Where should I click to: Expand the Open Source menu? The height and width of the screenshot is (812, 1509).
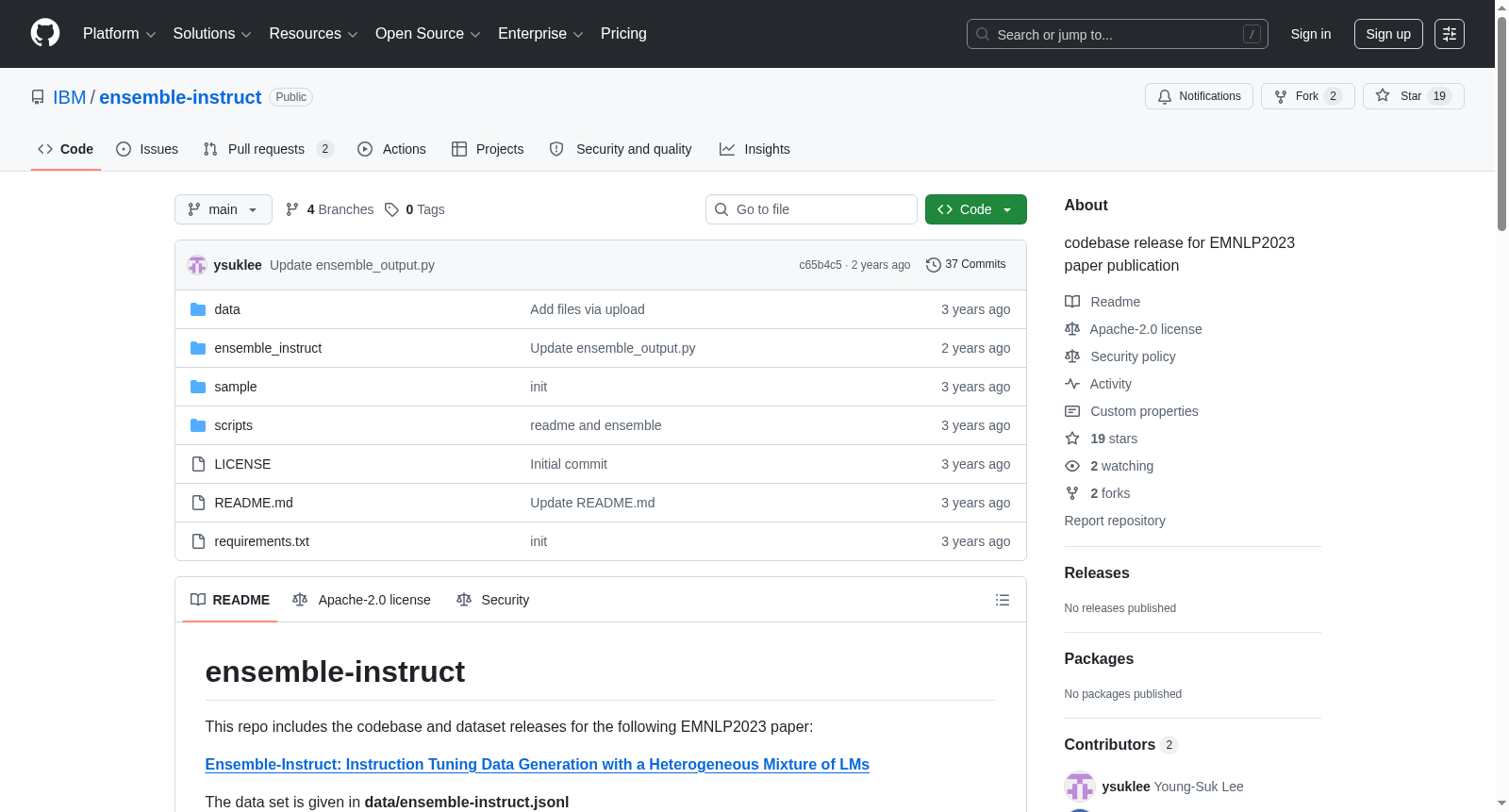428,34
